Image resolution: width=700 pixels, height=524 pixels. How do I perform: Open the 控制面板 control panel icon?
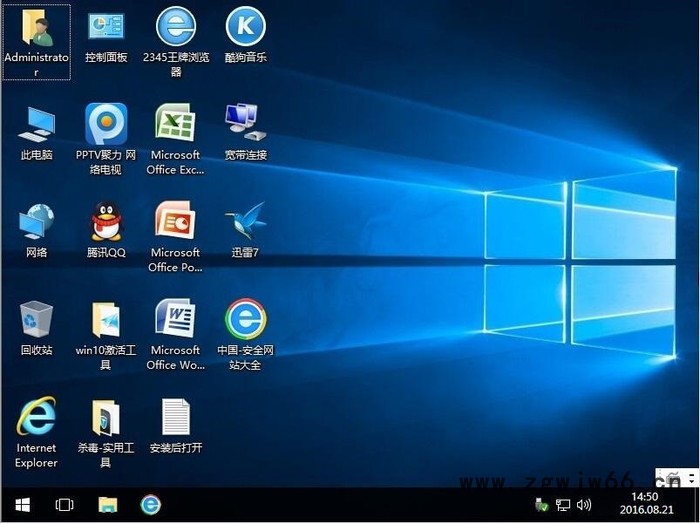[106, 28]
